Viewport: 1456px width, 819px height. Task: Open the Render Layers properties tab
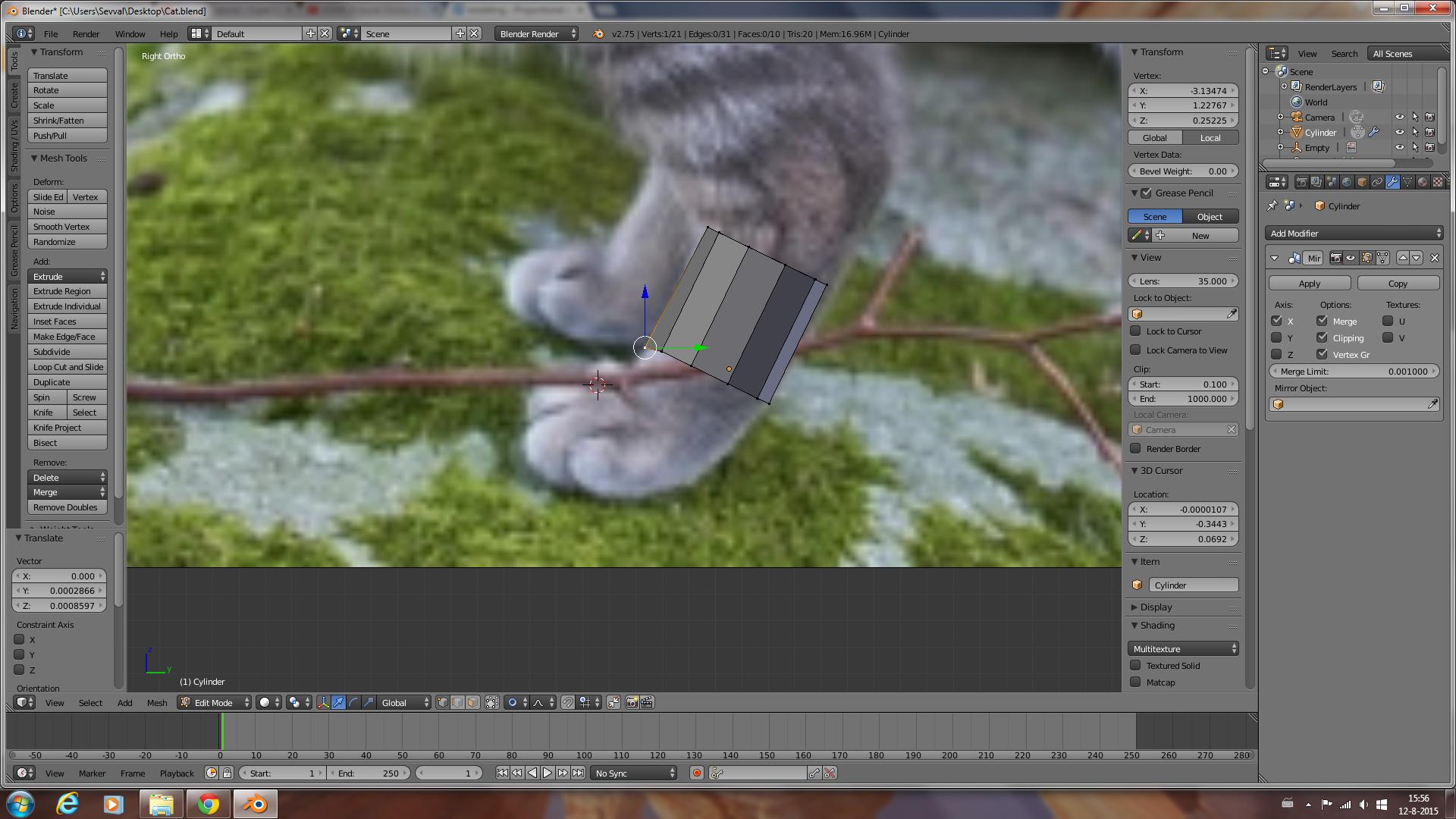click(x=1316, y=182)
